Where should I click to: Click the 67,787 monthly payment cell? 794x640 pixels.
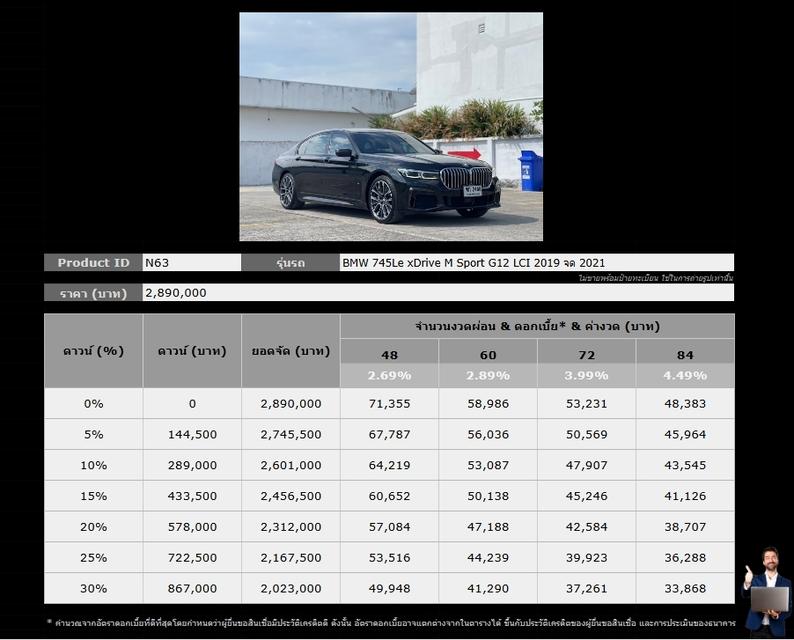pos(389,434)
